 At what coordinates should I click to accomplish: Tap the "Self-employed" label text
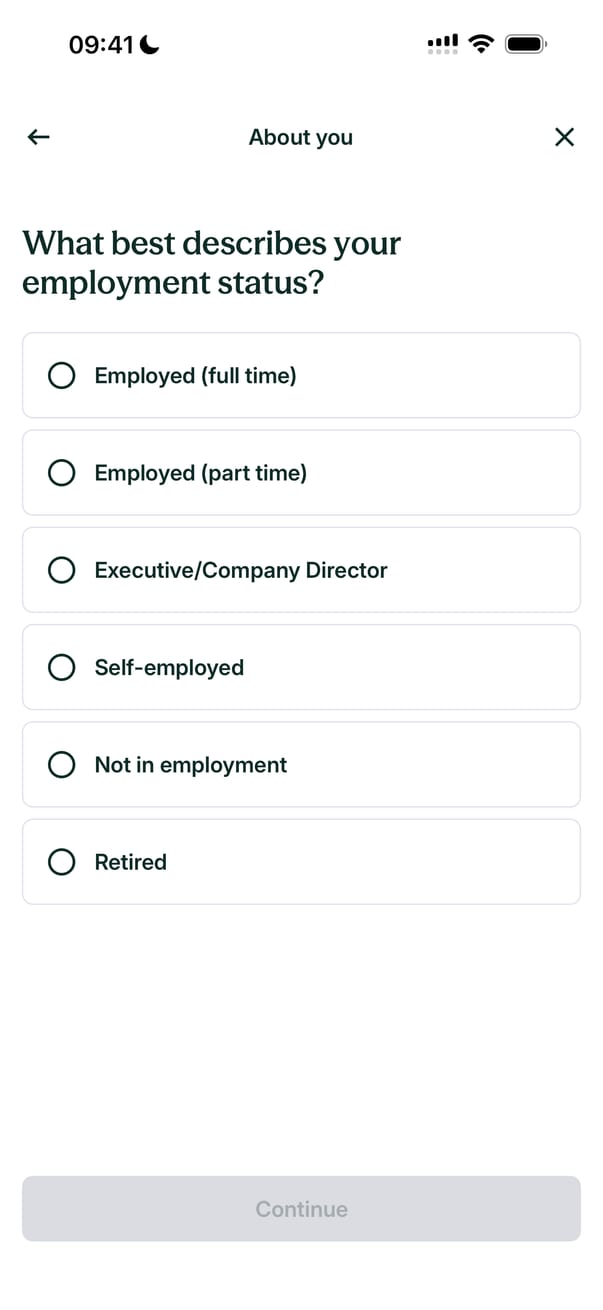169,667
